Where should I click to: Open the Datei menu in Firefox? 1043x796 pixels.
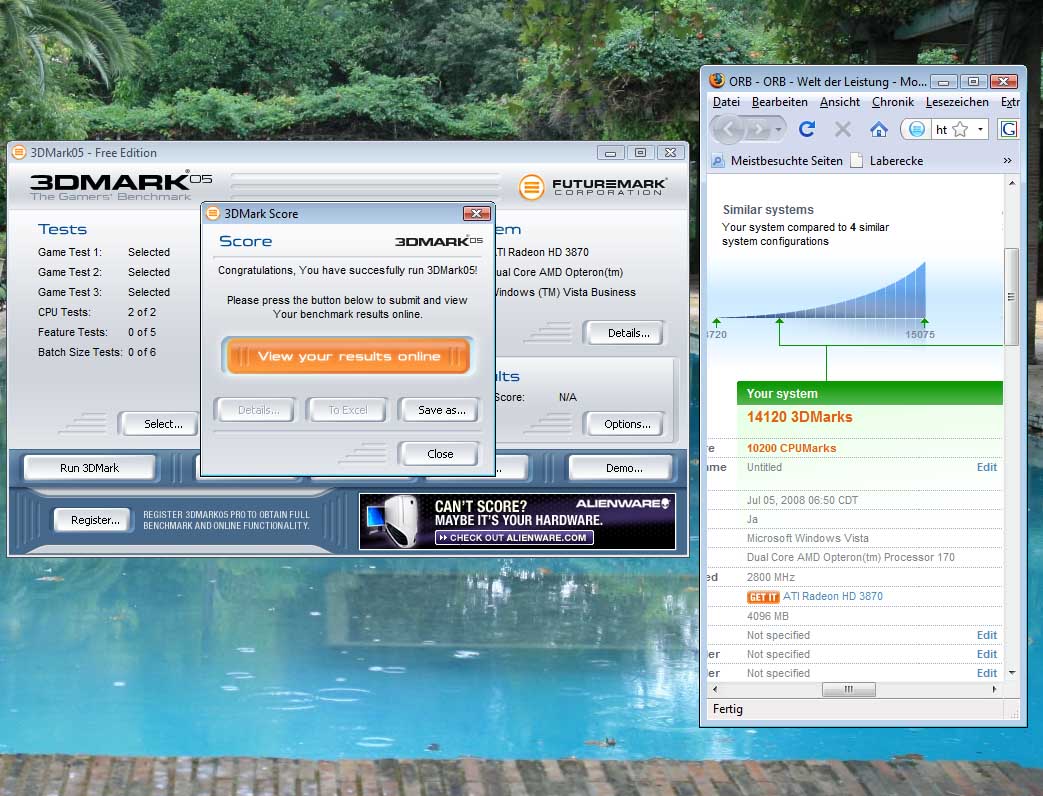click(726, 102)
